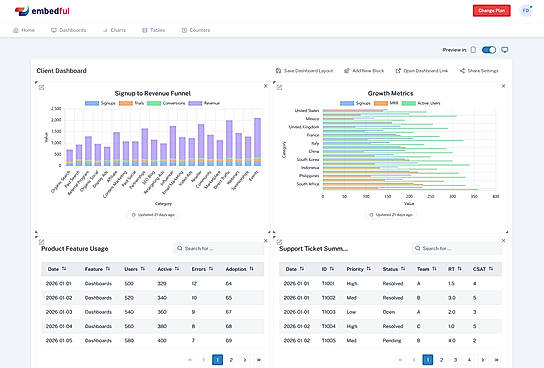Go to page 3 of Support Tickets
544x368 pixels.
point(455,360)
